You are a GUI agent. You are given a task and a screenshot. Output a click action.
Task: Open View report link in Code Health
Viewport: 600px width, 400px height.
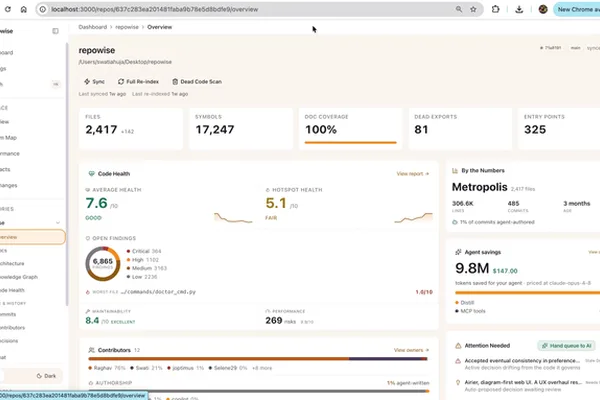[413, 174]
